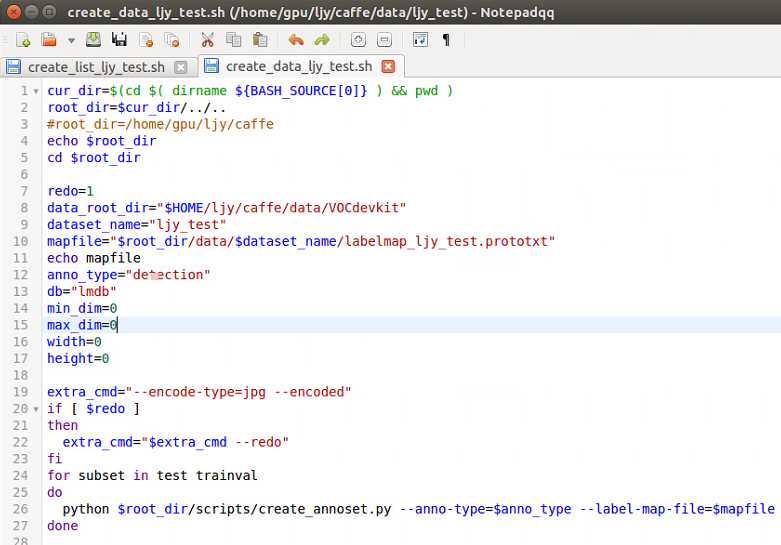Collapse the fold marker at line 1
The width and height of the screenshot is (781, 545).
(x=36, y=91)
